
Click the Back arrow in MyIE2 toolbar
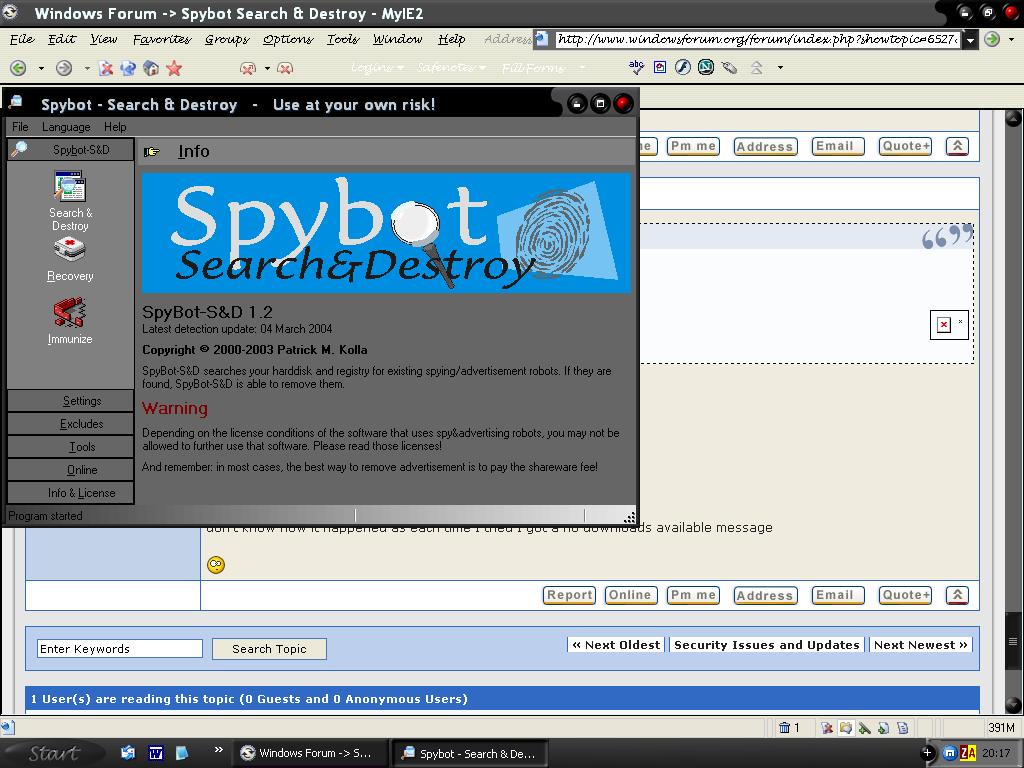point(18,68)
